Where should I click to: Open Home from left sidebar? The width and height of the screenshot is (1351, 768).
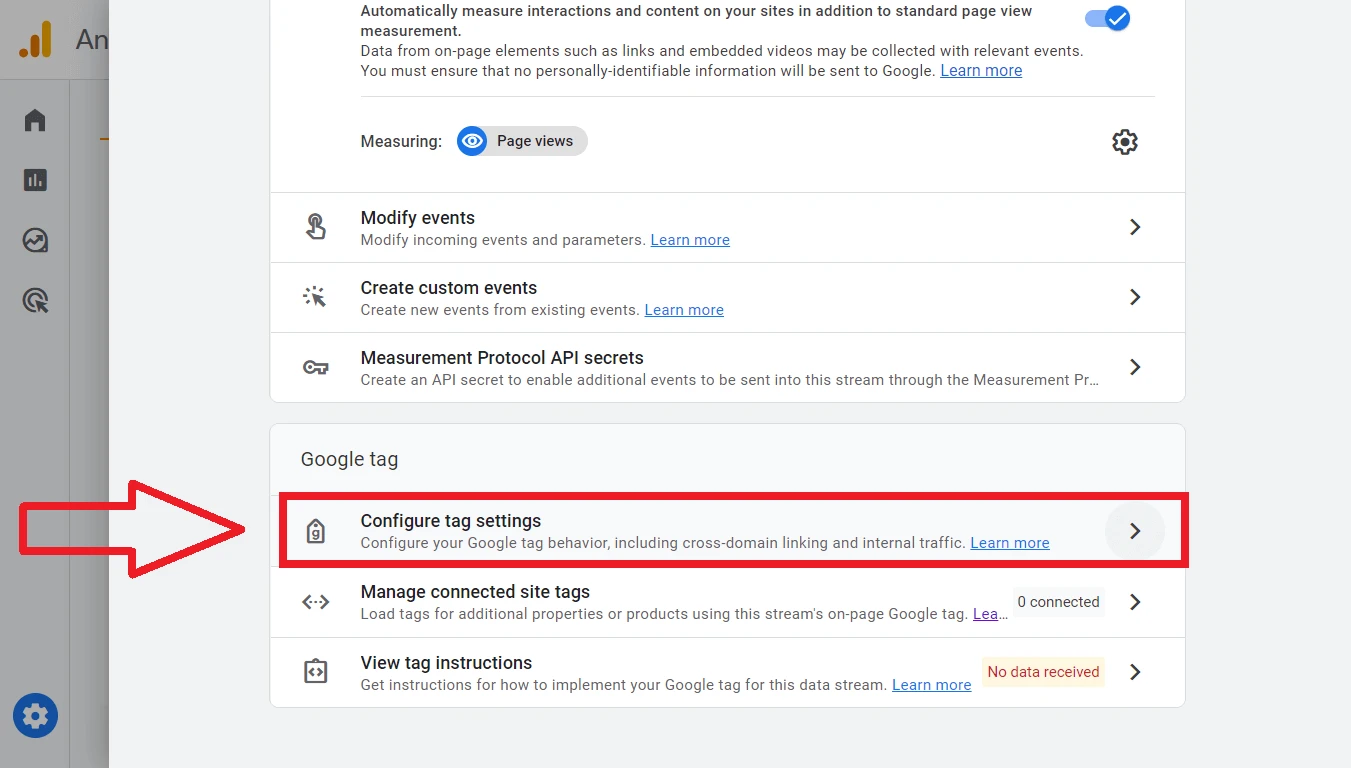tap(35, 121)
